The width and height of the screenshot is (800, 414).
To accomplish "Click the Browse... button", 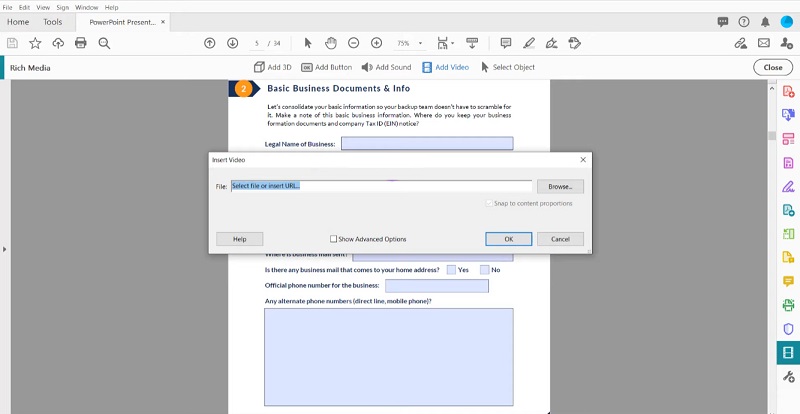I will click(560, 186).
